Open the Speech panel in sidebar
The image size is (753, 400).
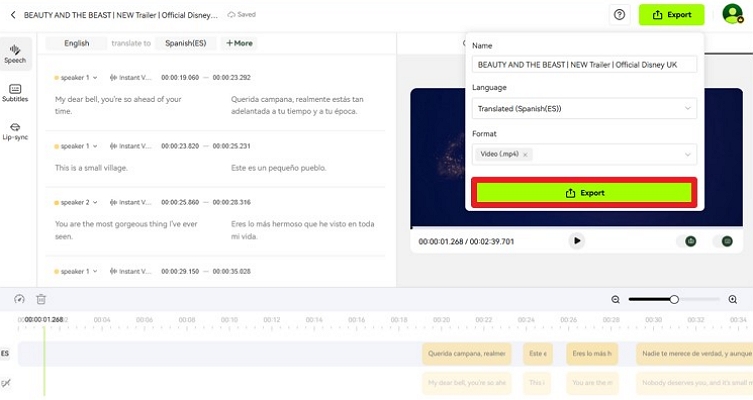point(15,52)
